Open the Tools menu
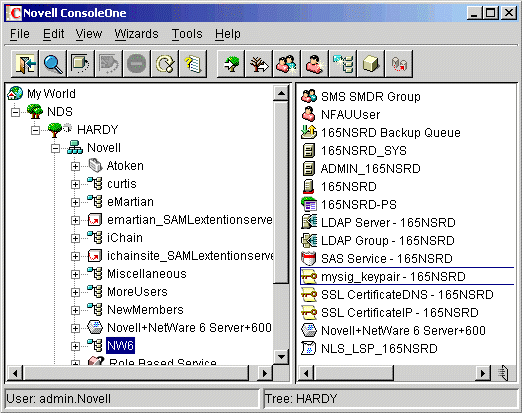The width and height of the screenshot is (522, 413). (187, 34)
